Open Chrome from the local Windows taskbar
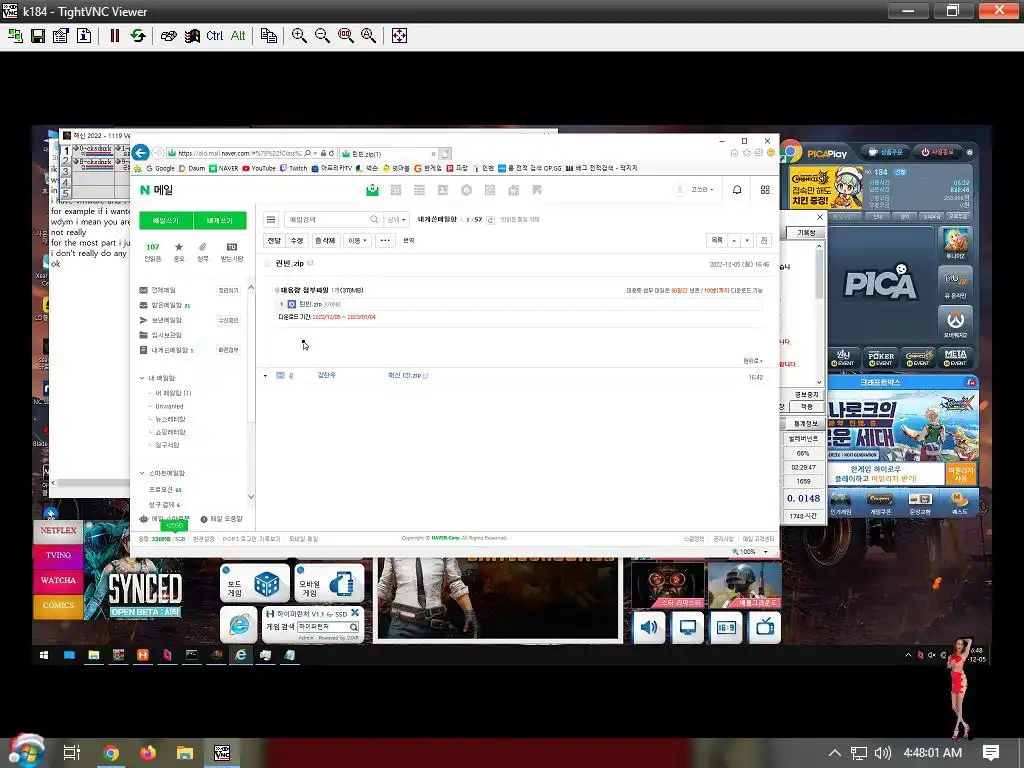 point(111,753)
